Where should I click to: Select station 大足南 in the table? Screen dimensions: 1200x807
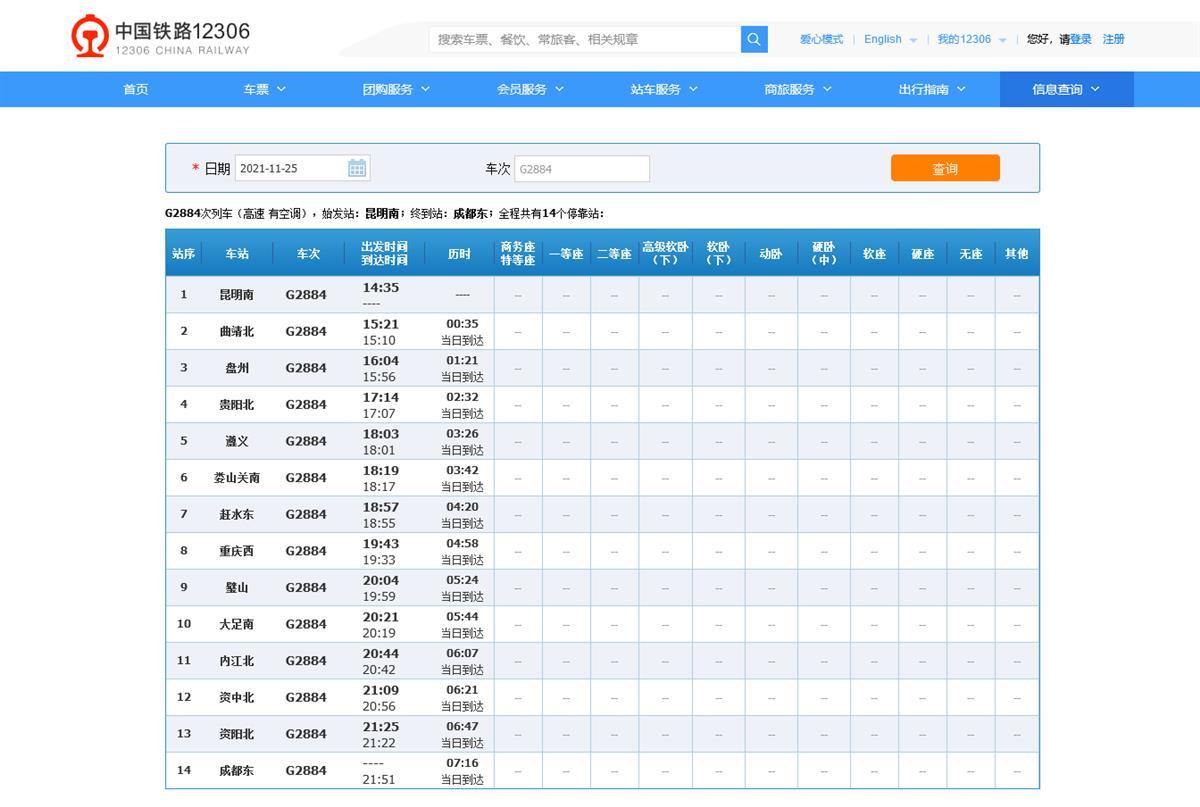[237, 624]
